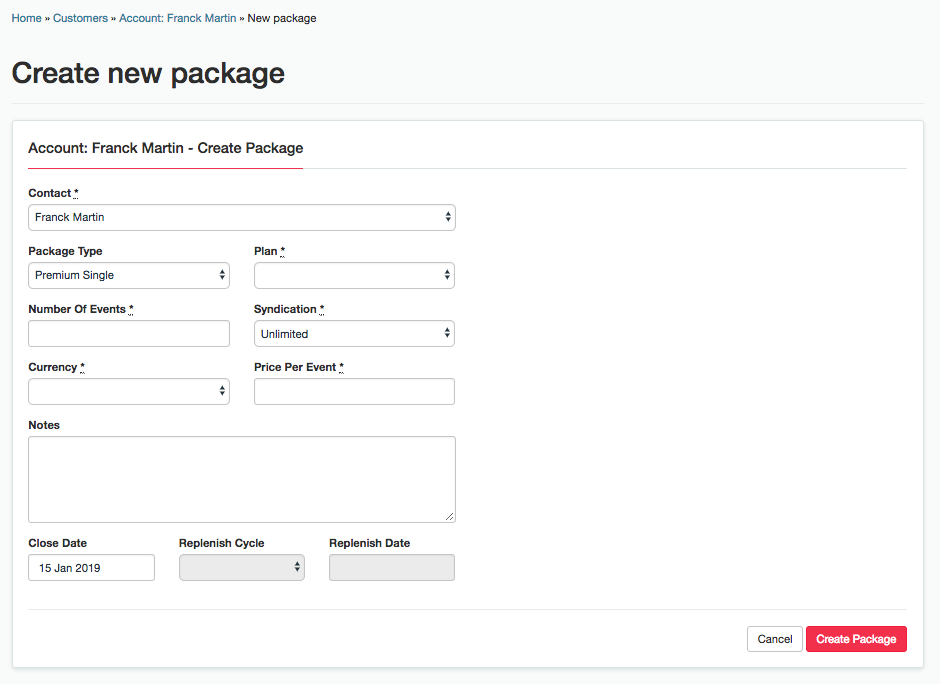
Task: Open the Currency dropdown
Action: coord(129,391)
